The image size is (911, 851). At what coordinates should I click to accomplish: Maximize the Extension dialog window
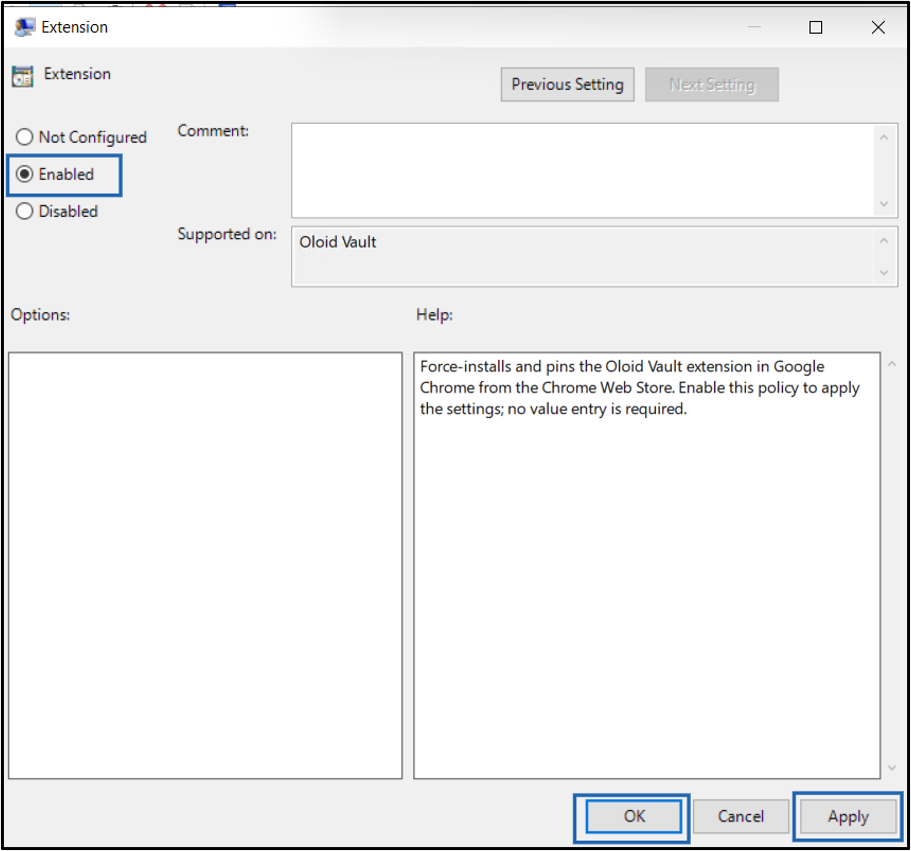(x=816, y=27)
